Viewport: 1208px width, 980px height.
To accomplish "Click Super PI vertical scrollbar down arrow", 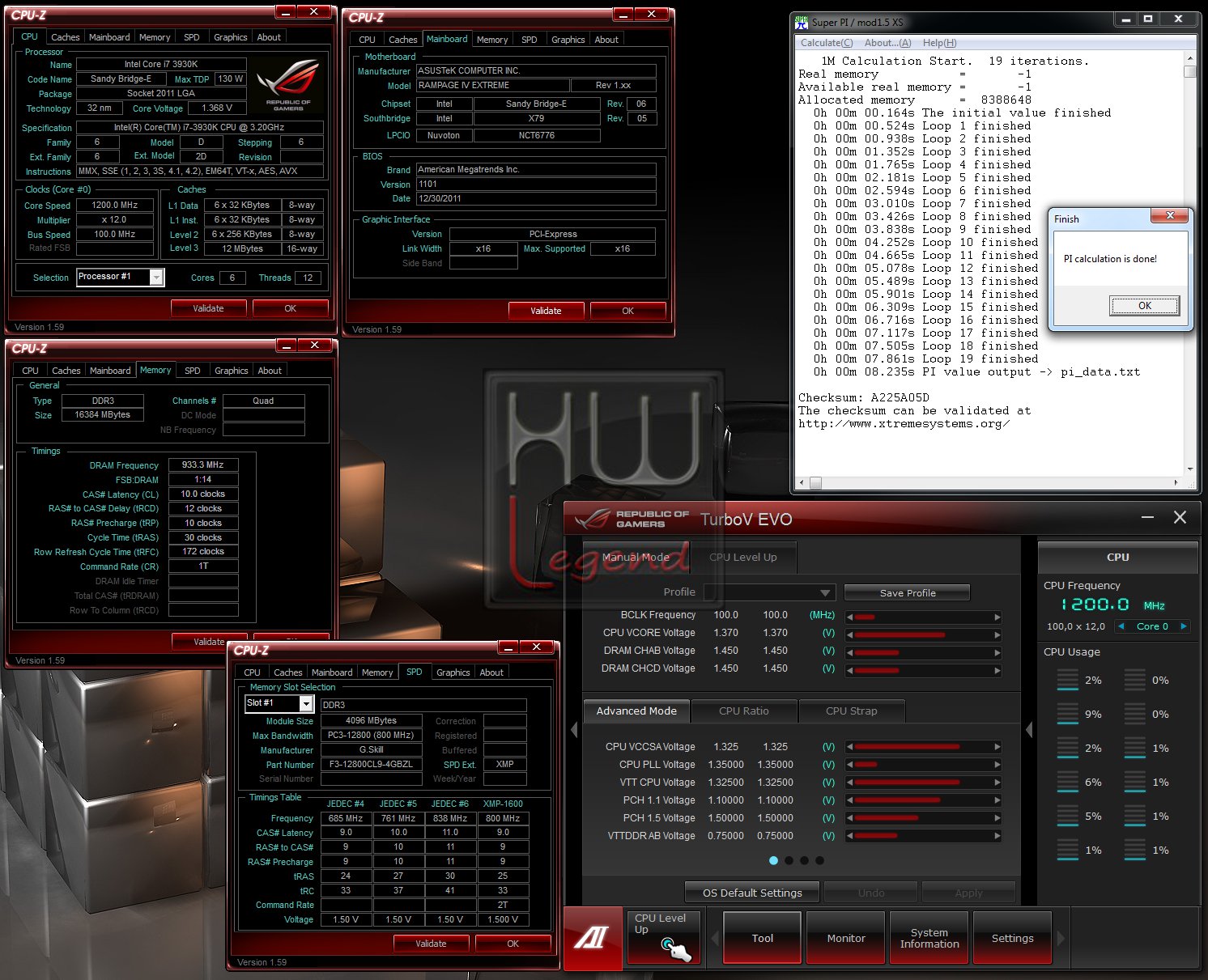I will tap(1190, 469).
